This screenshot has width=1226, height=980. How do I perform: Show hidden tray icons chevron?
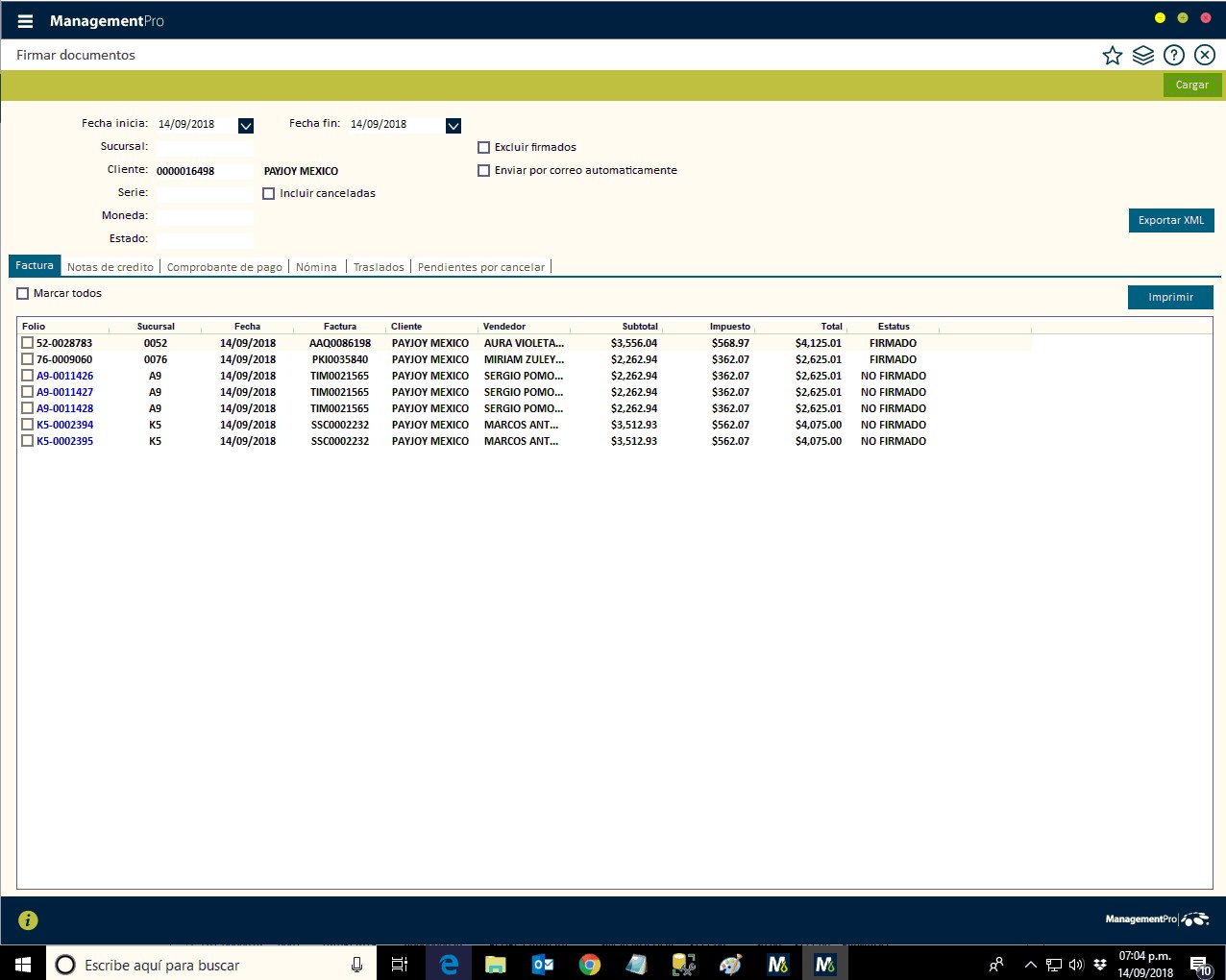[x=1031, y=965]
